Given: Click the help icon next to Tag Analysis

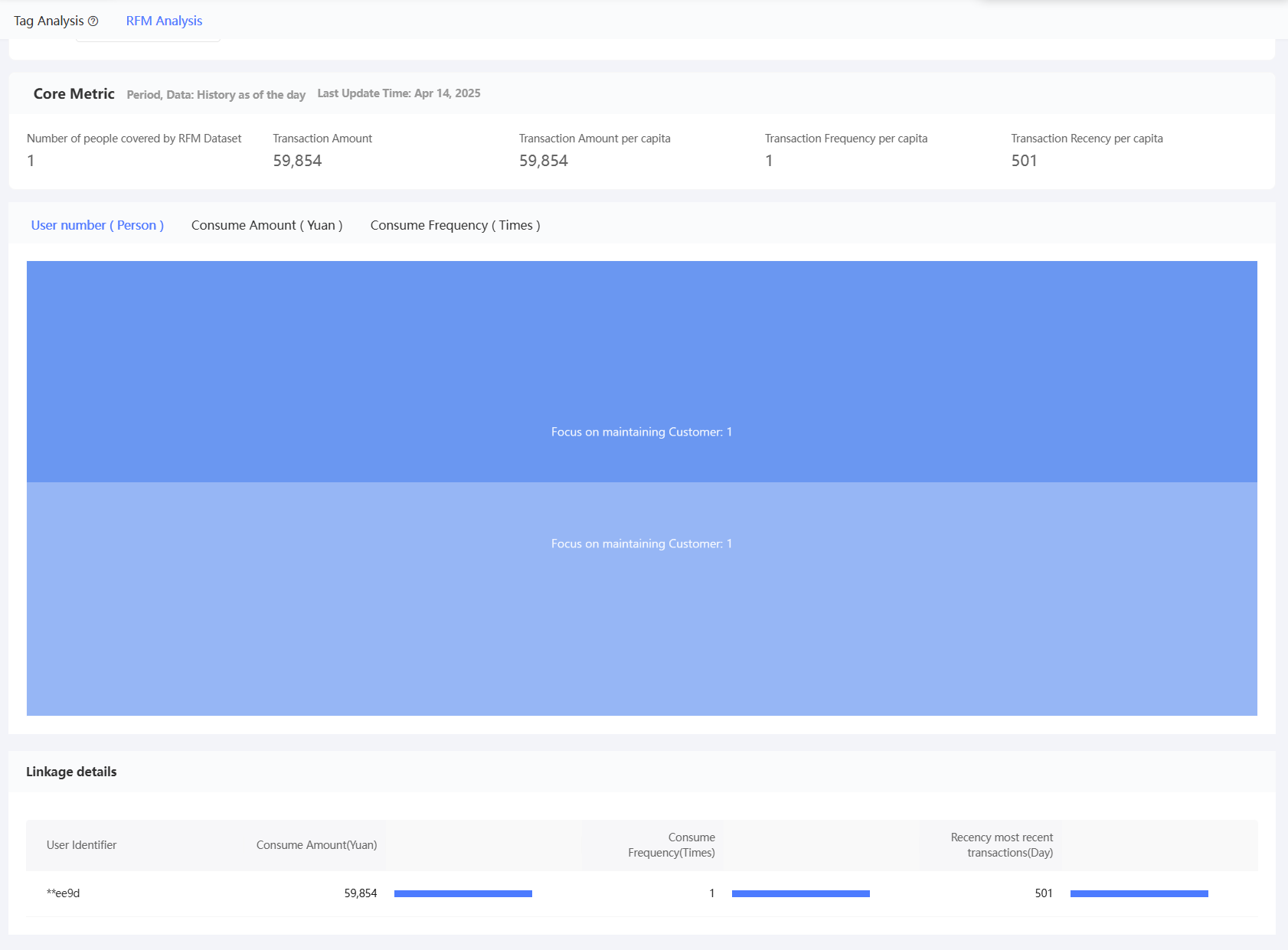Looking at the screenshot, I should (93, 21).
